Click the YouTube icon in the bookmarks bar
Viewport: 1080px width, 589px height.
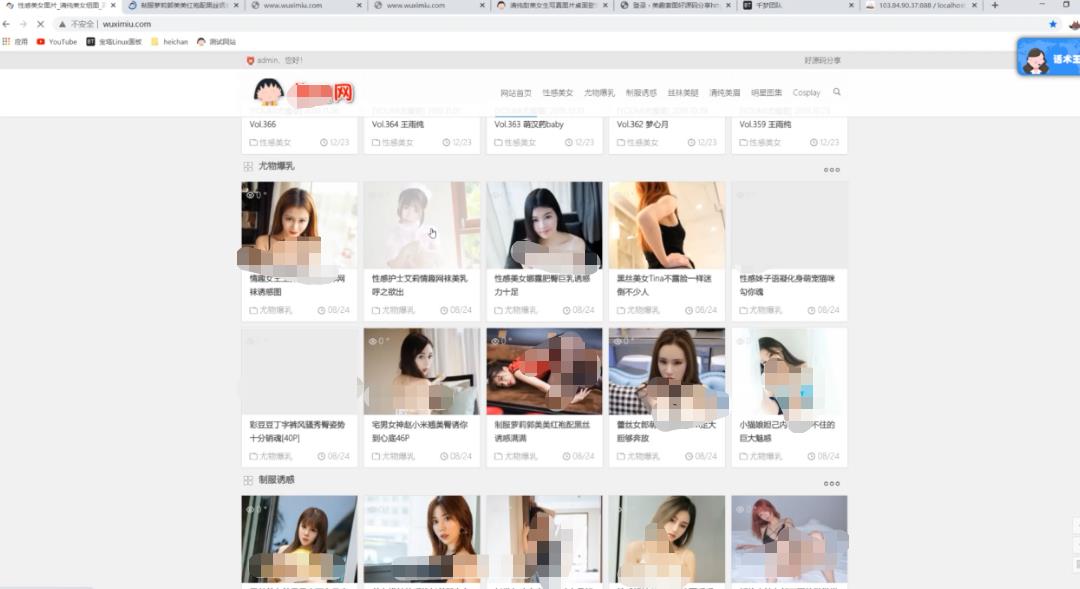[40, 41]
